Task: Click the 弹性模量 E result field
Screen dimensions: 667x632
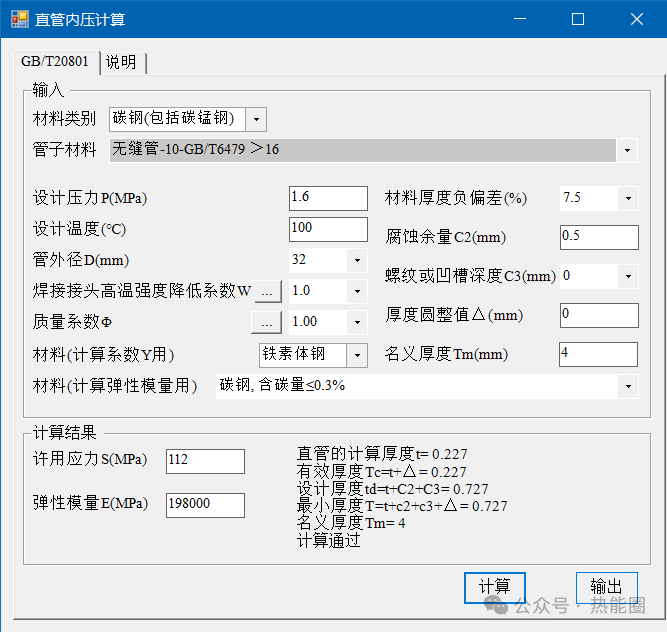Action: 205,505
